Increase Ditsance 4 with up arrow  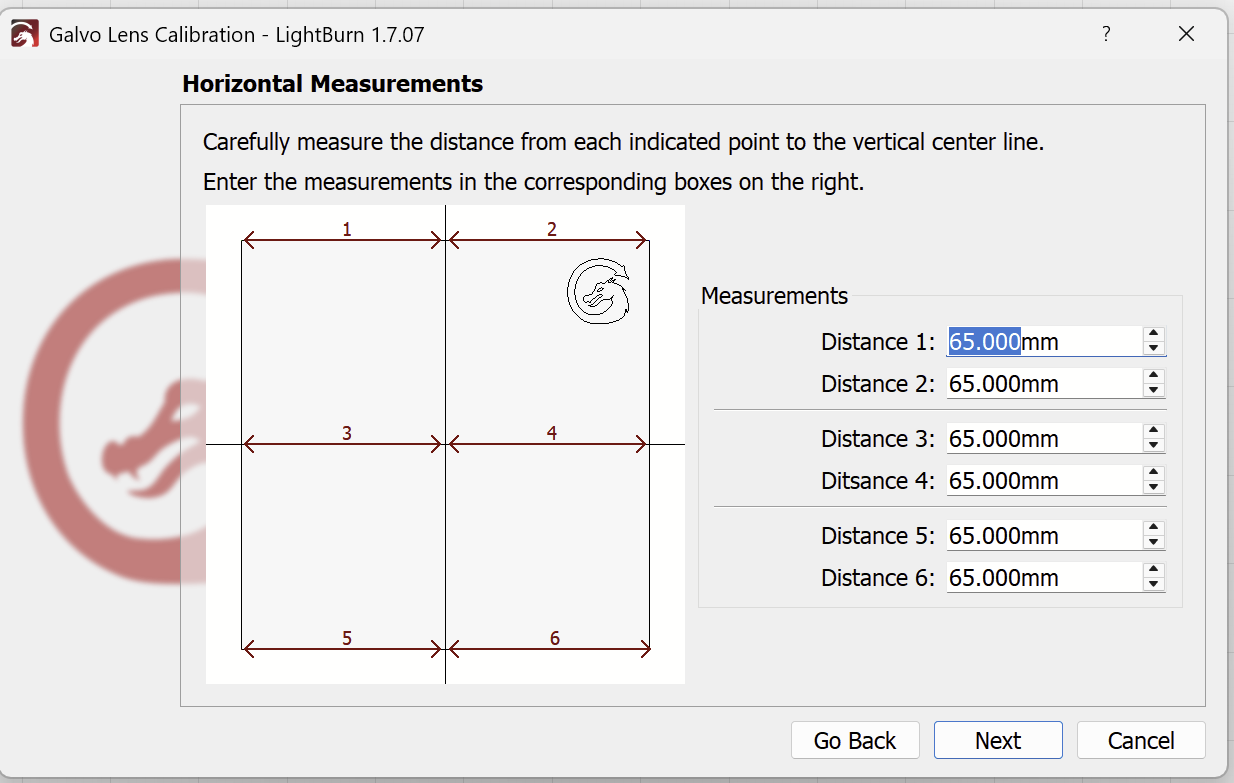click(x=1154, y=473)
